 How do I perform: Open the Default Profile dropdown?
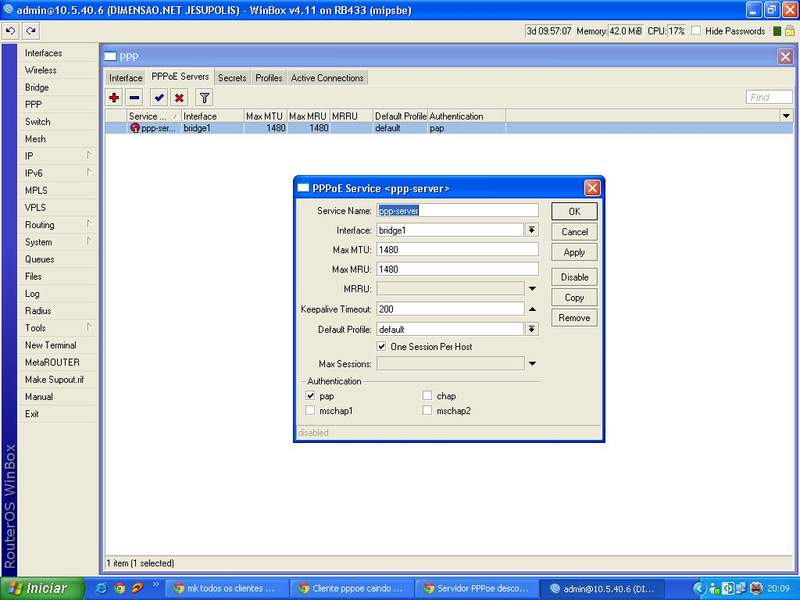(532, 329)
